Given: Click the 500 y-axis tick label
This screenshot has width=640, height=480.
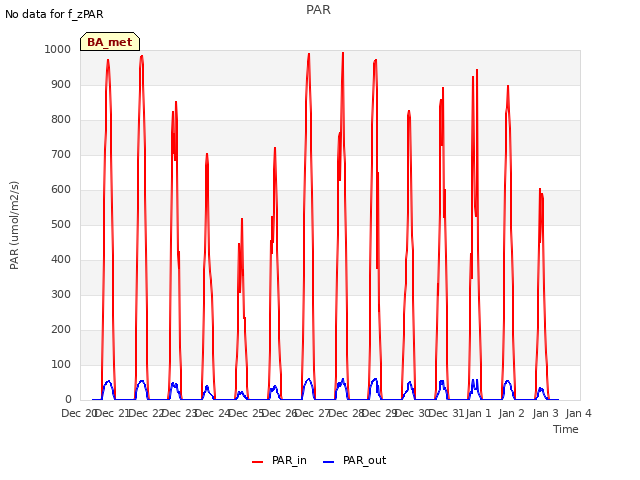Looking at the screenshot, I should pyautogui.click(x=61, y=224).
